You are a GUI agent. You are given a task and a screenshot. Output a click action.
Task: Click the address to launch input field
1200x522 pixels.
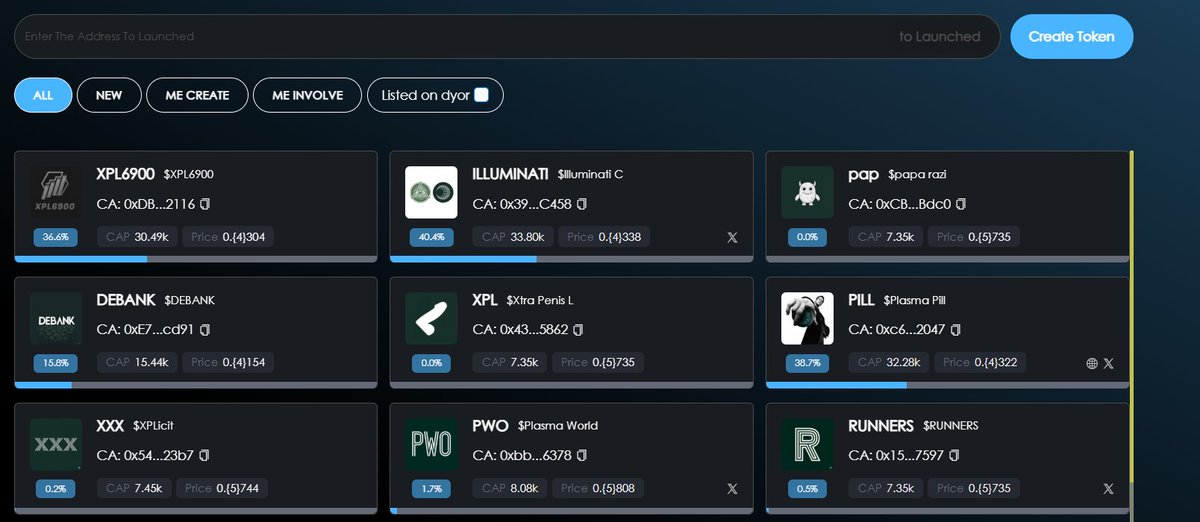[450, 37]
